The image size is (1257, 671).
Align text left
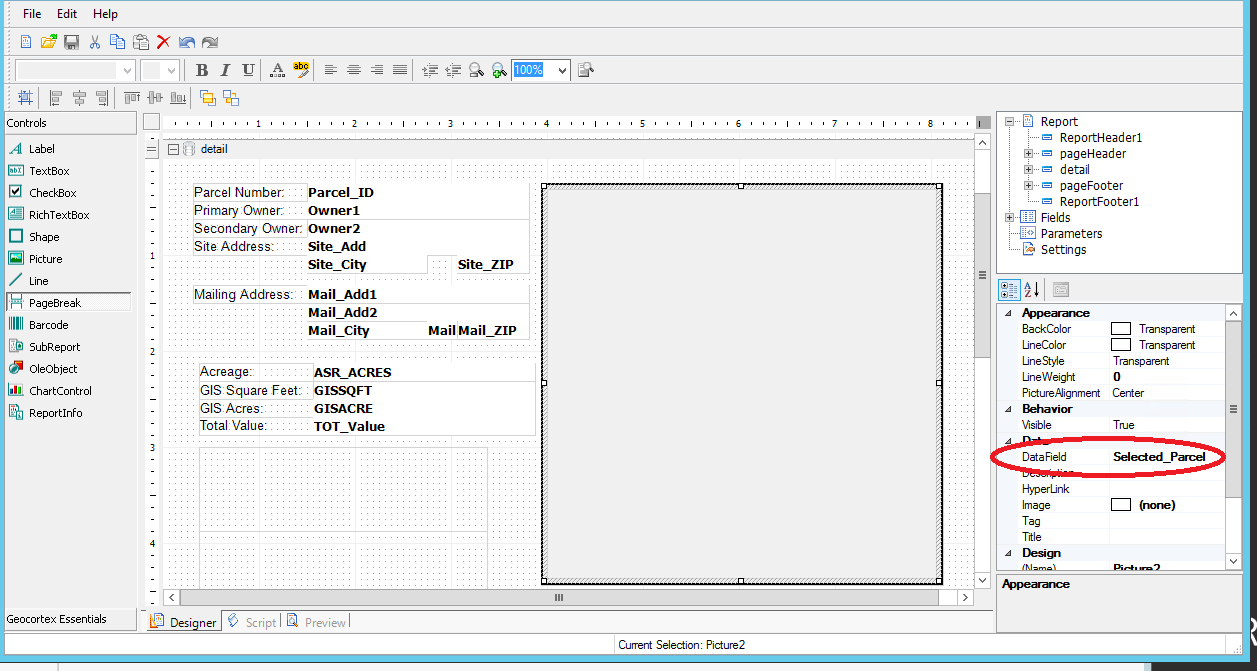pyautogui.click(x=331, y=70)
